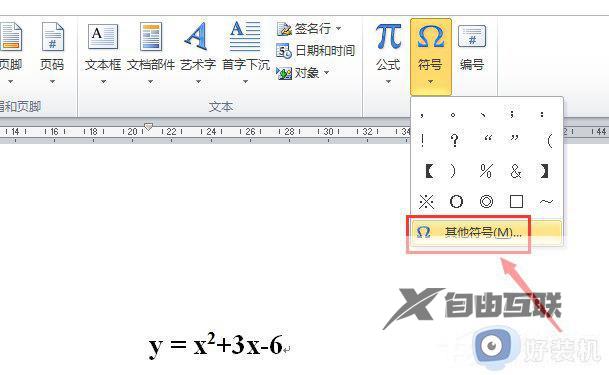Click the 编号 number icon
The image size is (609, 375).
coord(472,37)
